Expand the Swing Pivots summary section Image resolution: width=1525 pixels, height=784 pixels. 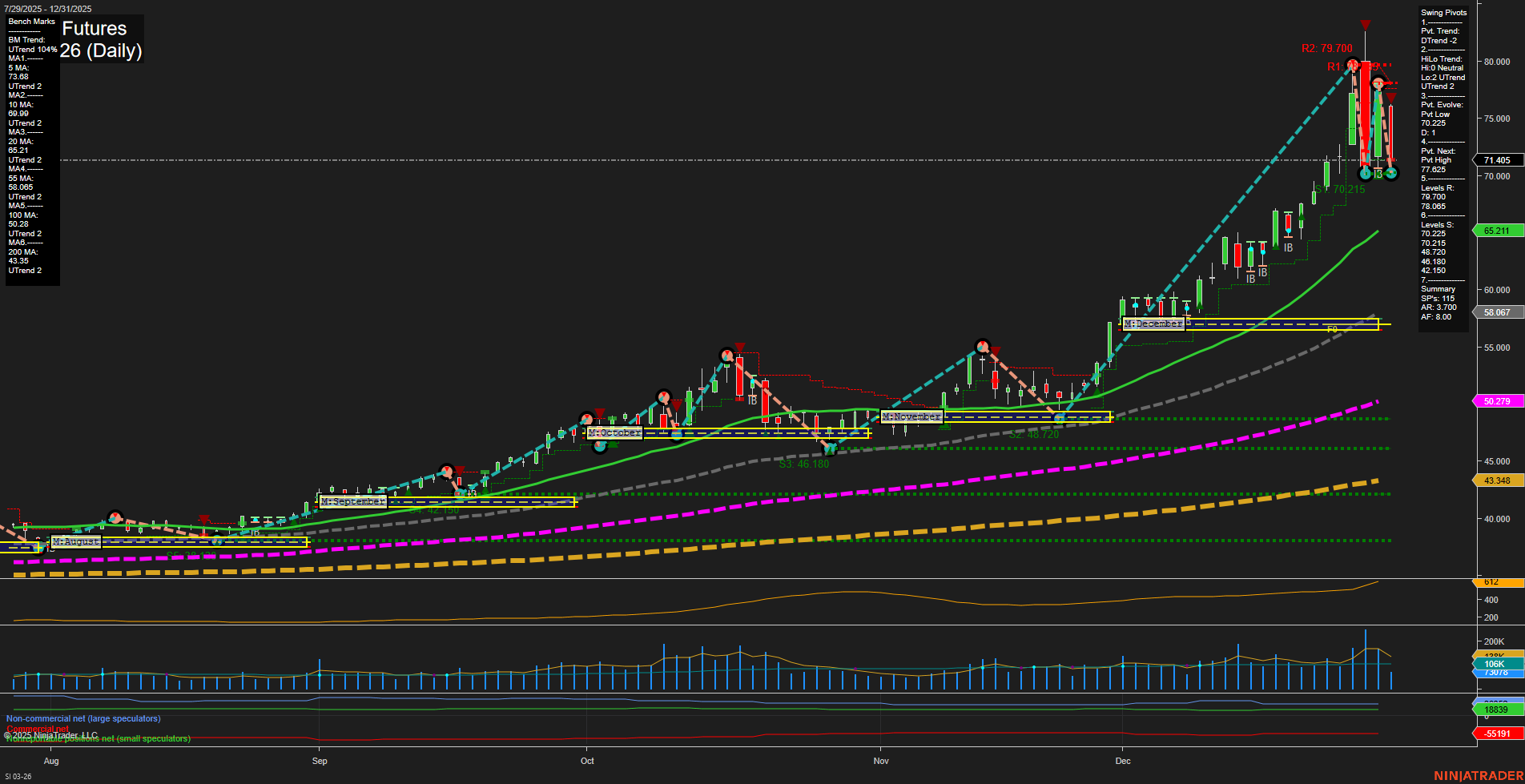1444,12
